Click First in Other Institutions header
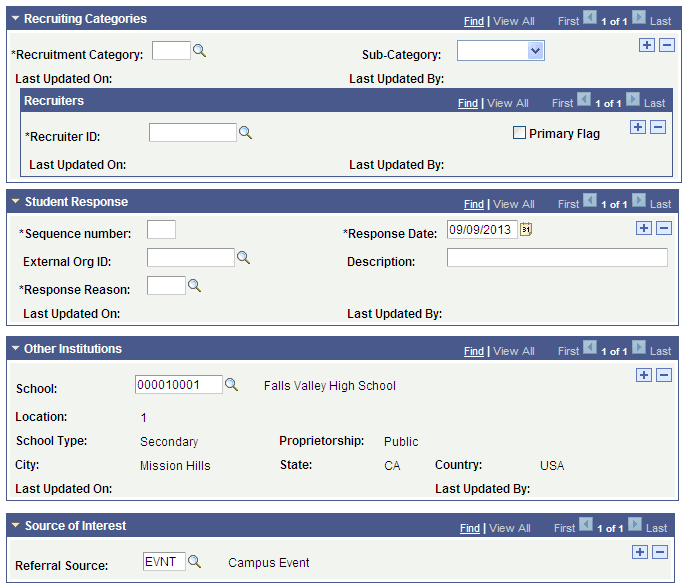This screenshot has width=687, height=588. [568, 351]
